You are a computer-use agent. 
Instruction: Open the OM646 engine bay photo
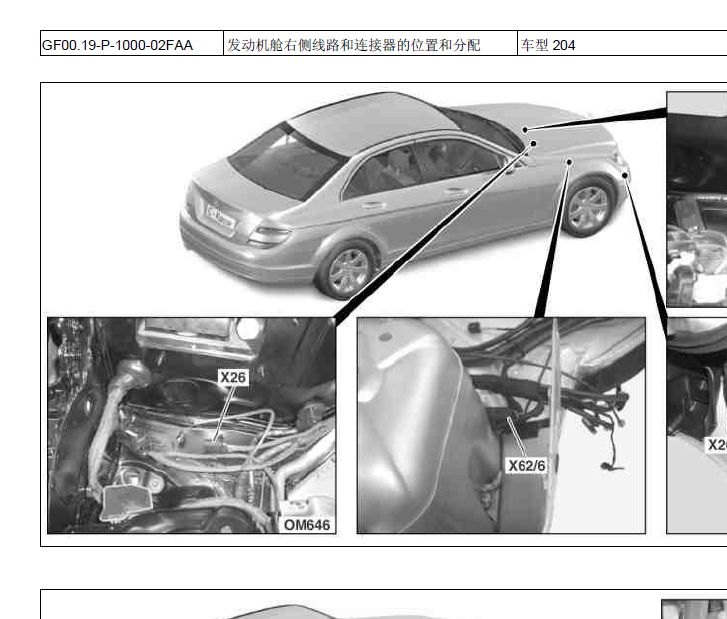pyautogui.click(x=191, y=425)
